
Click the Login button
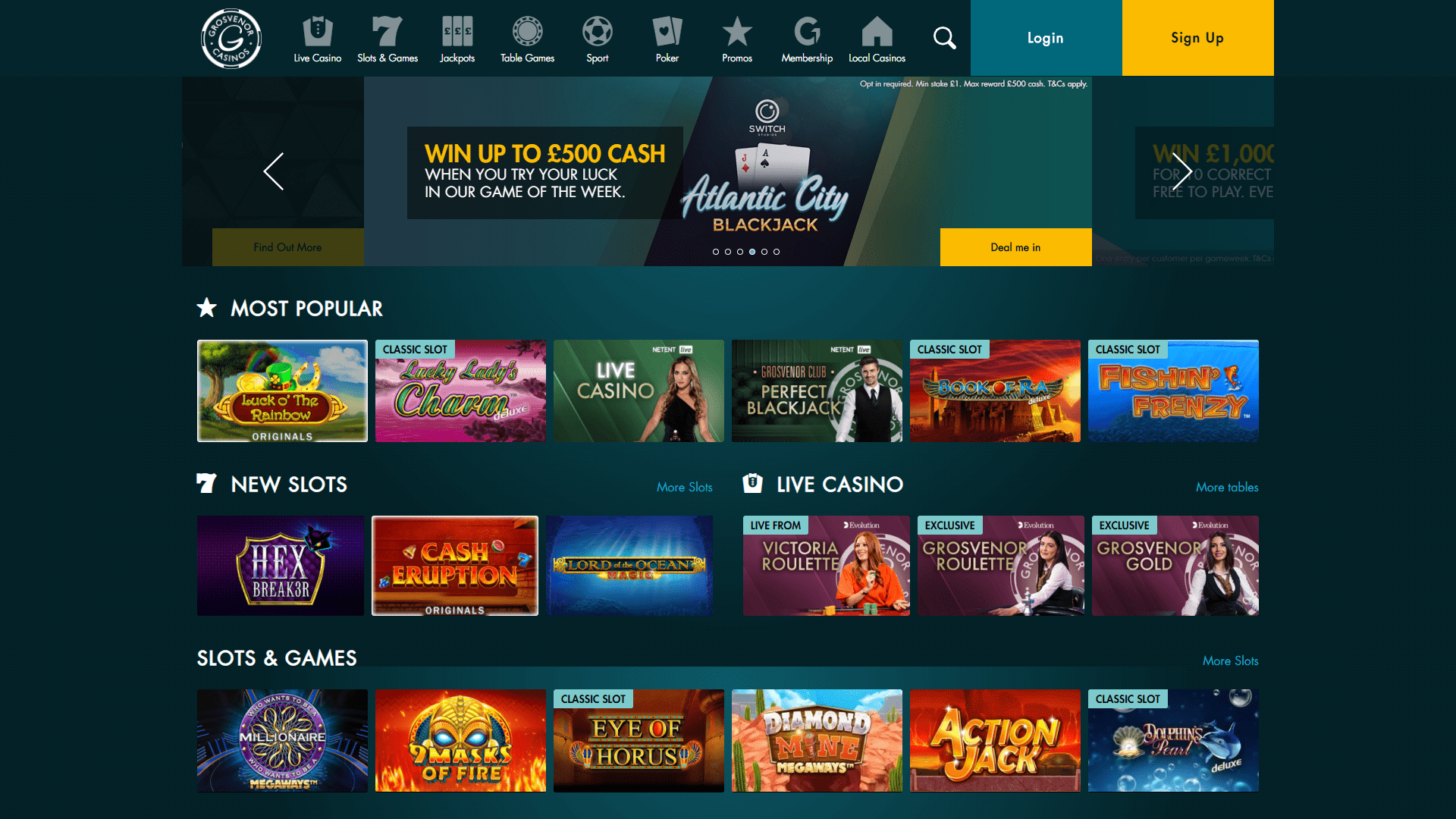coord(1046,38)
